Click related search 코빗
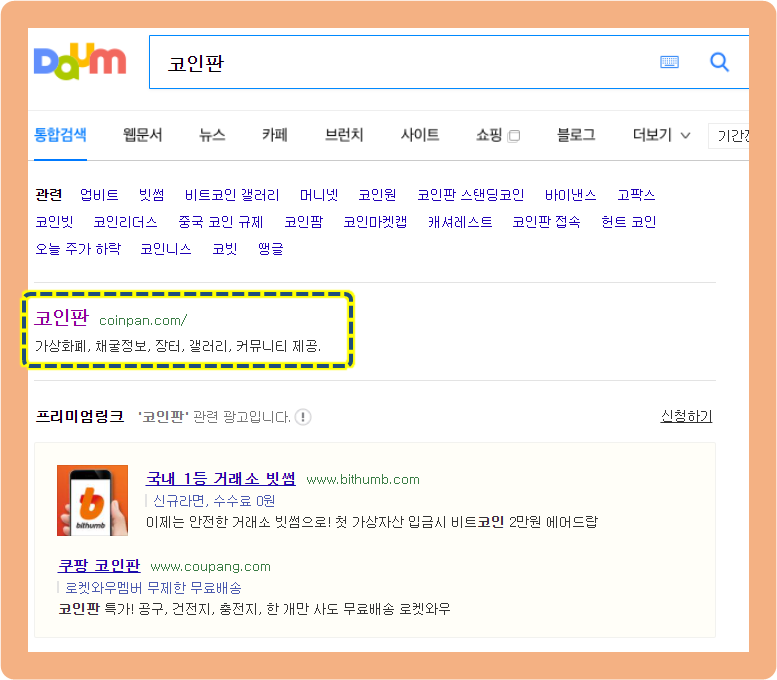Image resolution: width=777 pixels, height=680 pixels. coord(225,248)
